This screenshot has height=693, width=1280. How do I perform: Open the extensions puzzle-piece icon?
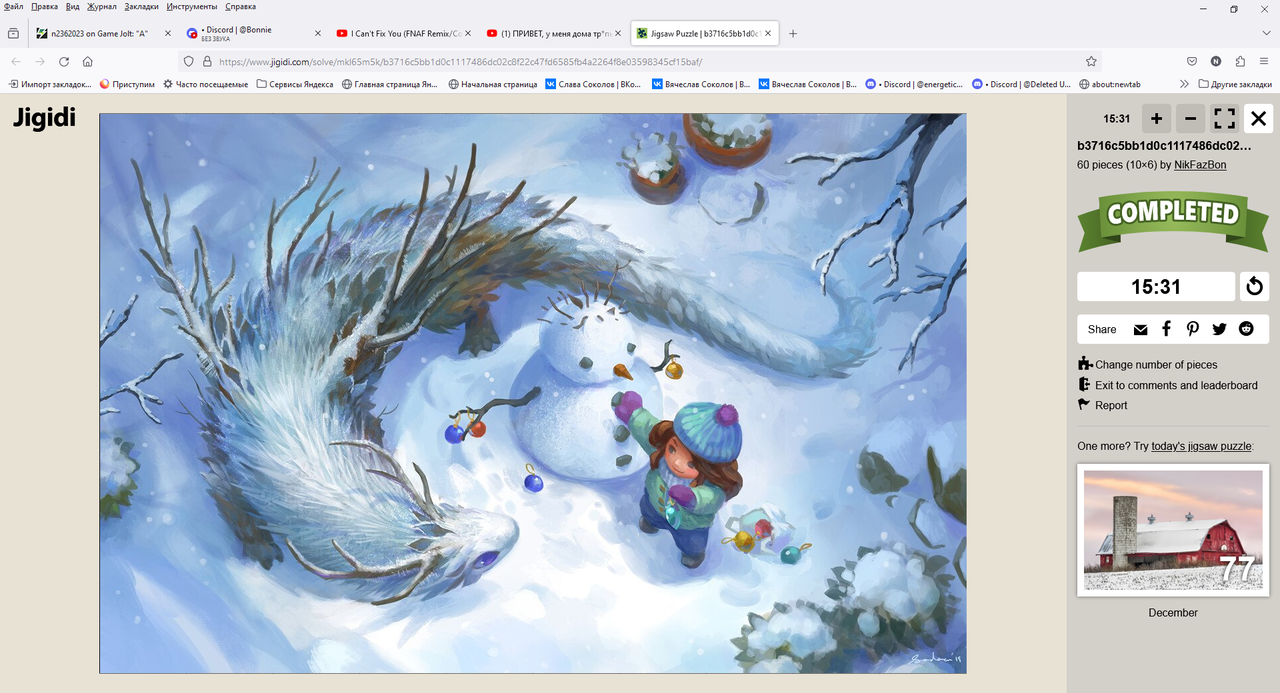[x=1240, y=61]
